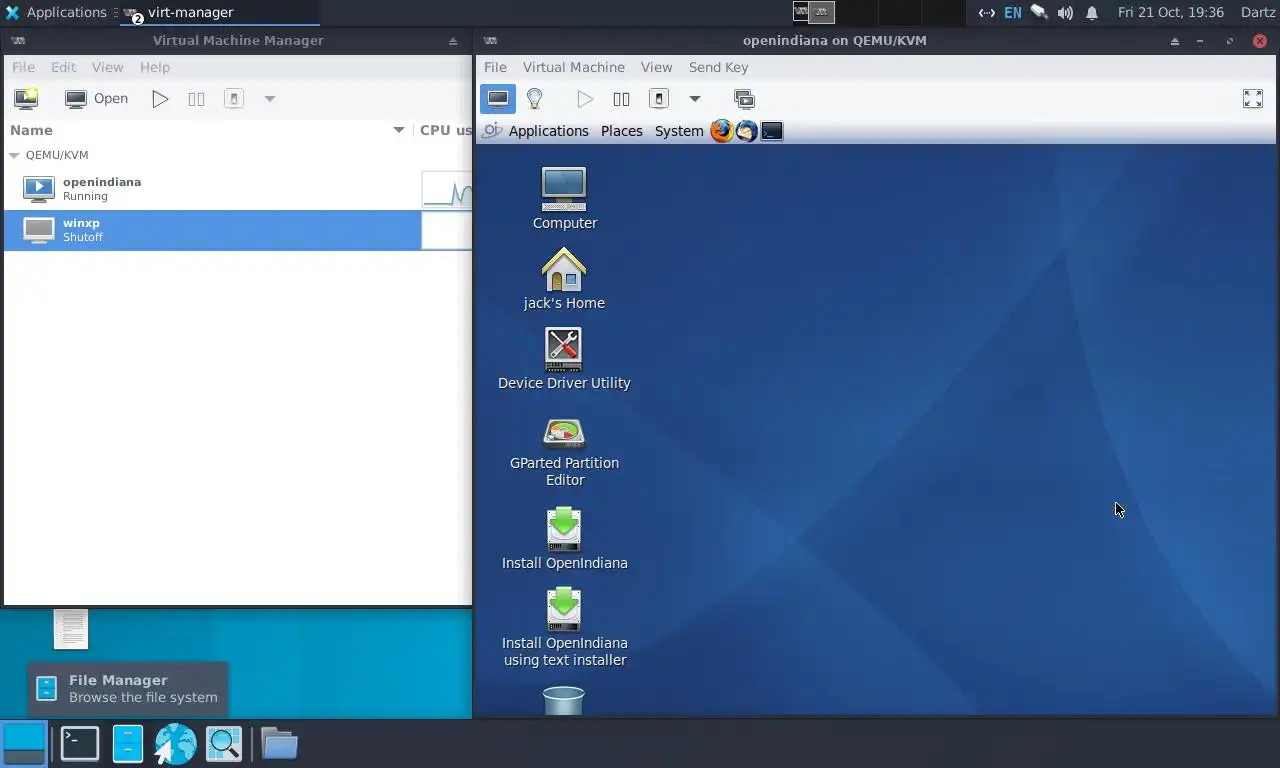
Task: Click openindiana CPU usage graph
Action: click(x=447, y=189)
